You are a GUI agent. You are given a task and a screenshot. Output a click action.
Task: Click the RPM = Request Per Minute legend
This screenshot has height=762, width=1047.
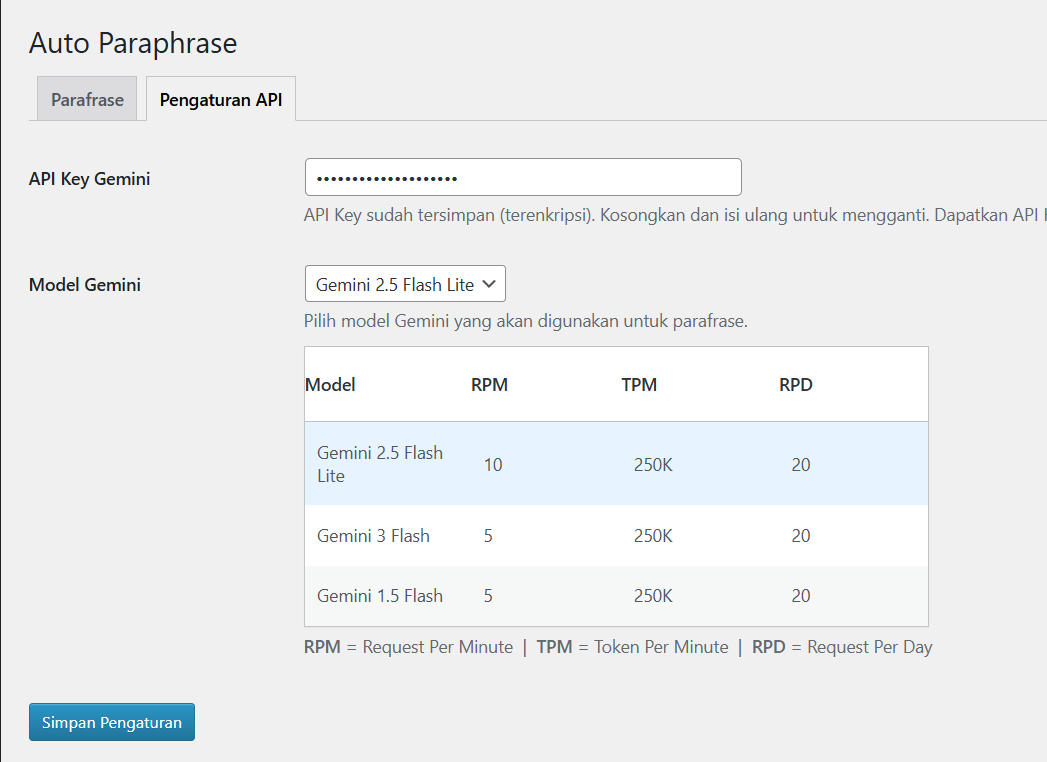coord(408,647)
